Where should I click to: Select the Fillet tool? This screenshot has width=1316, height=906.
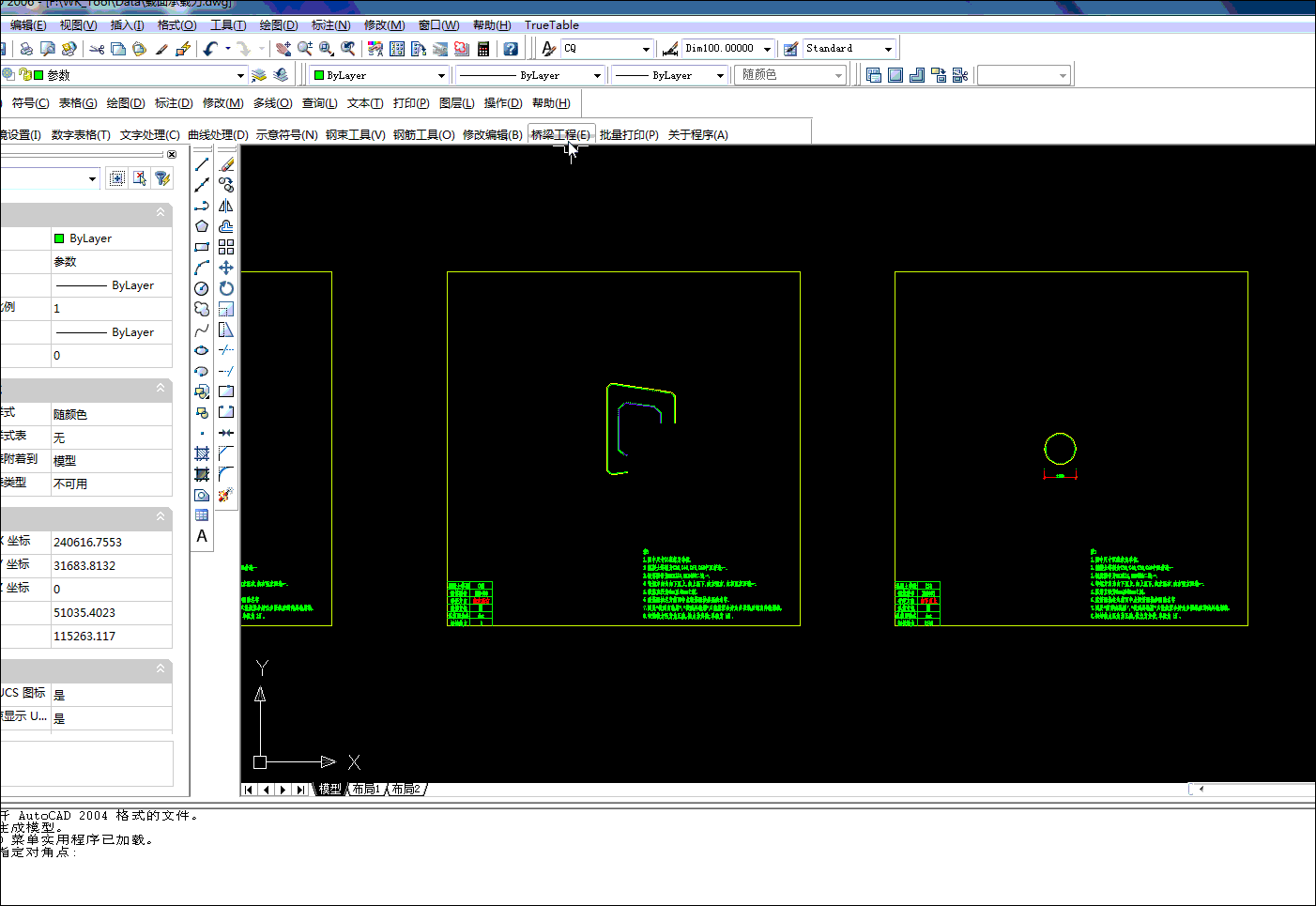[x=226, y=474]
